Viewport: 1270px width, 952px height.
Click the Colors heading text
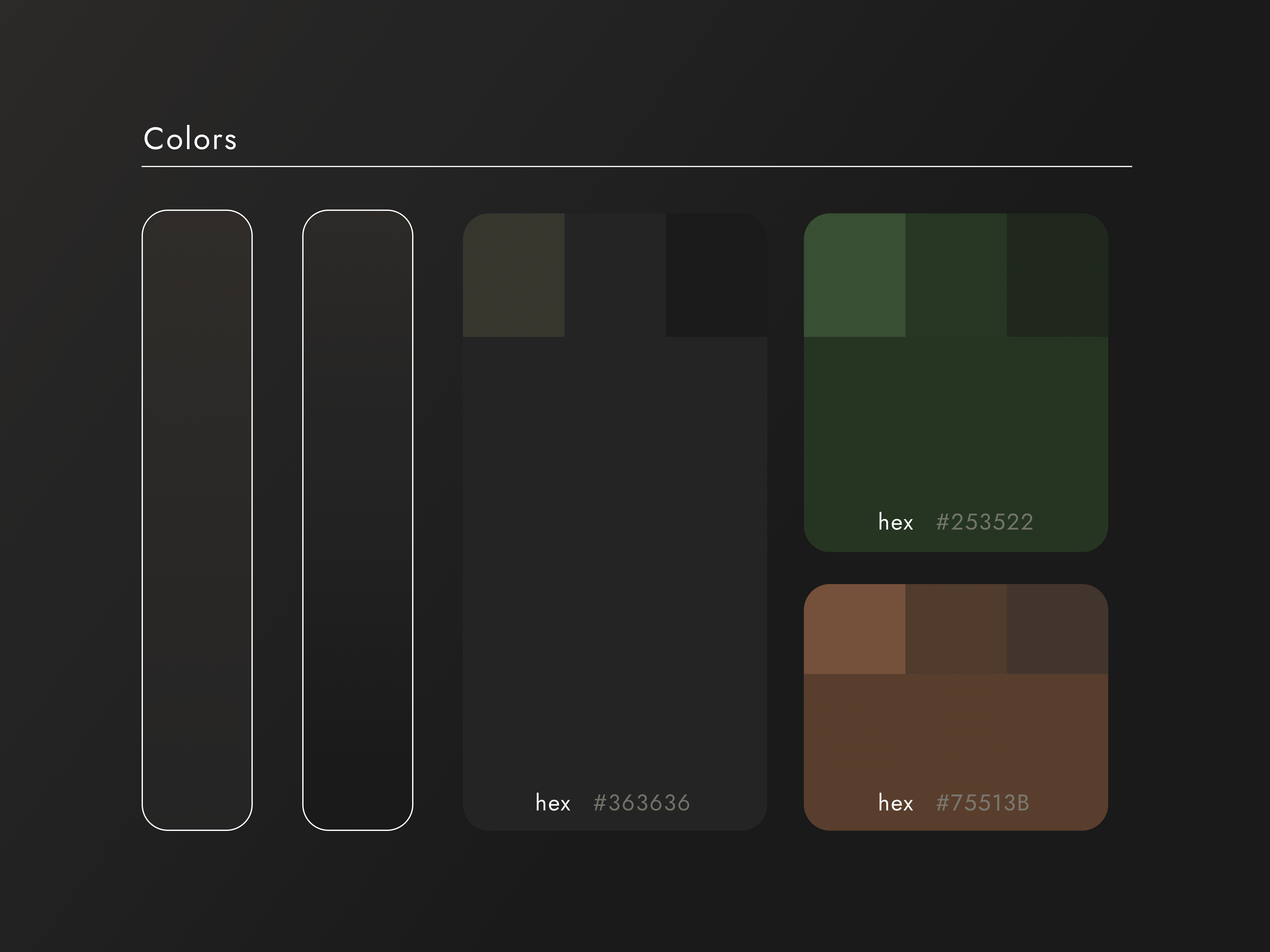coord(190,139)
